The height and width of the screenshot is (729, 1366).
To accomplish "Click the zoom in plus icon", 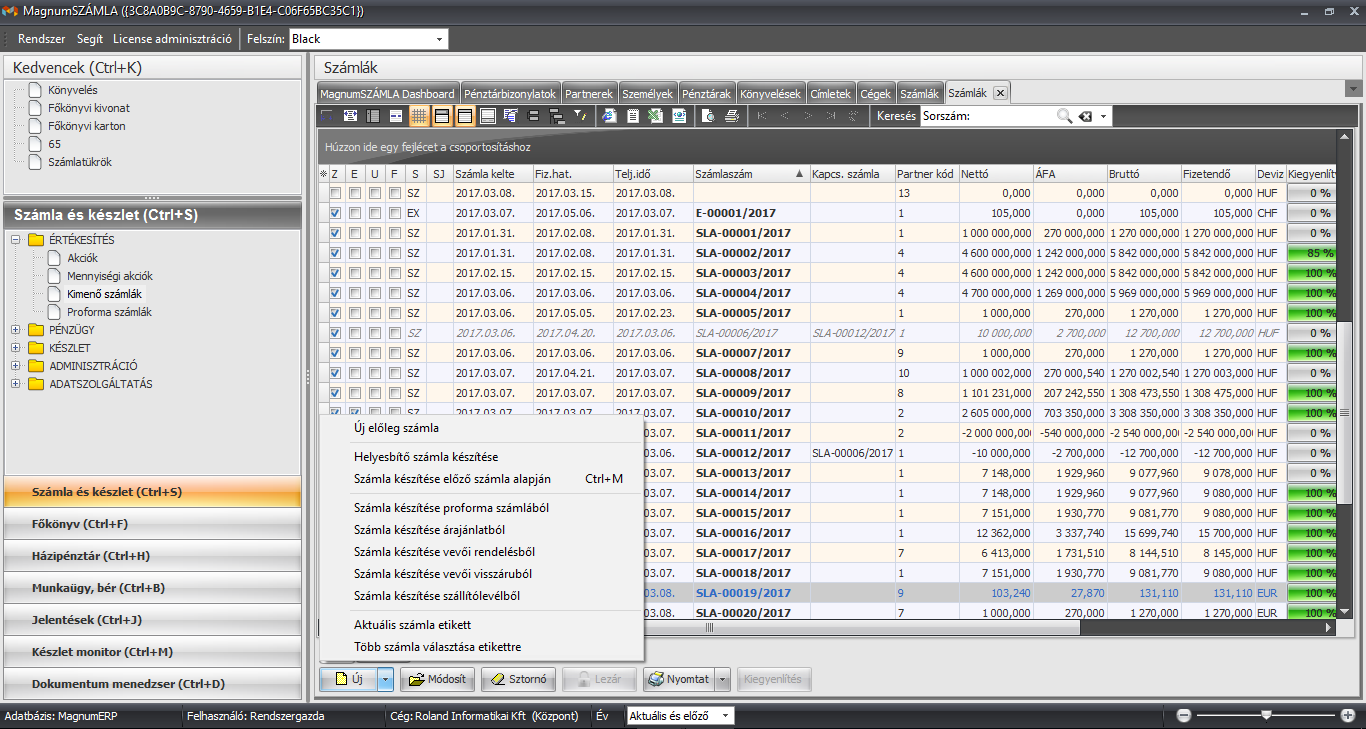I will click(x=1347, y=716).
